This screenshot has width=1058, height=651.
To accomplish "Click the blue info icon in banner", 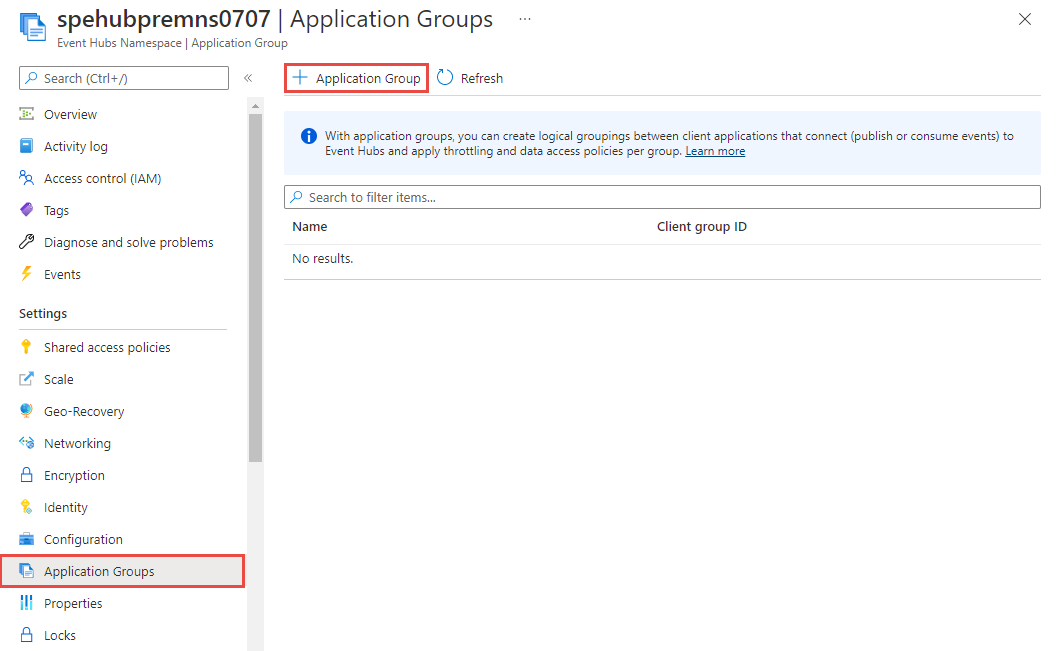I will click(308, 136).
